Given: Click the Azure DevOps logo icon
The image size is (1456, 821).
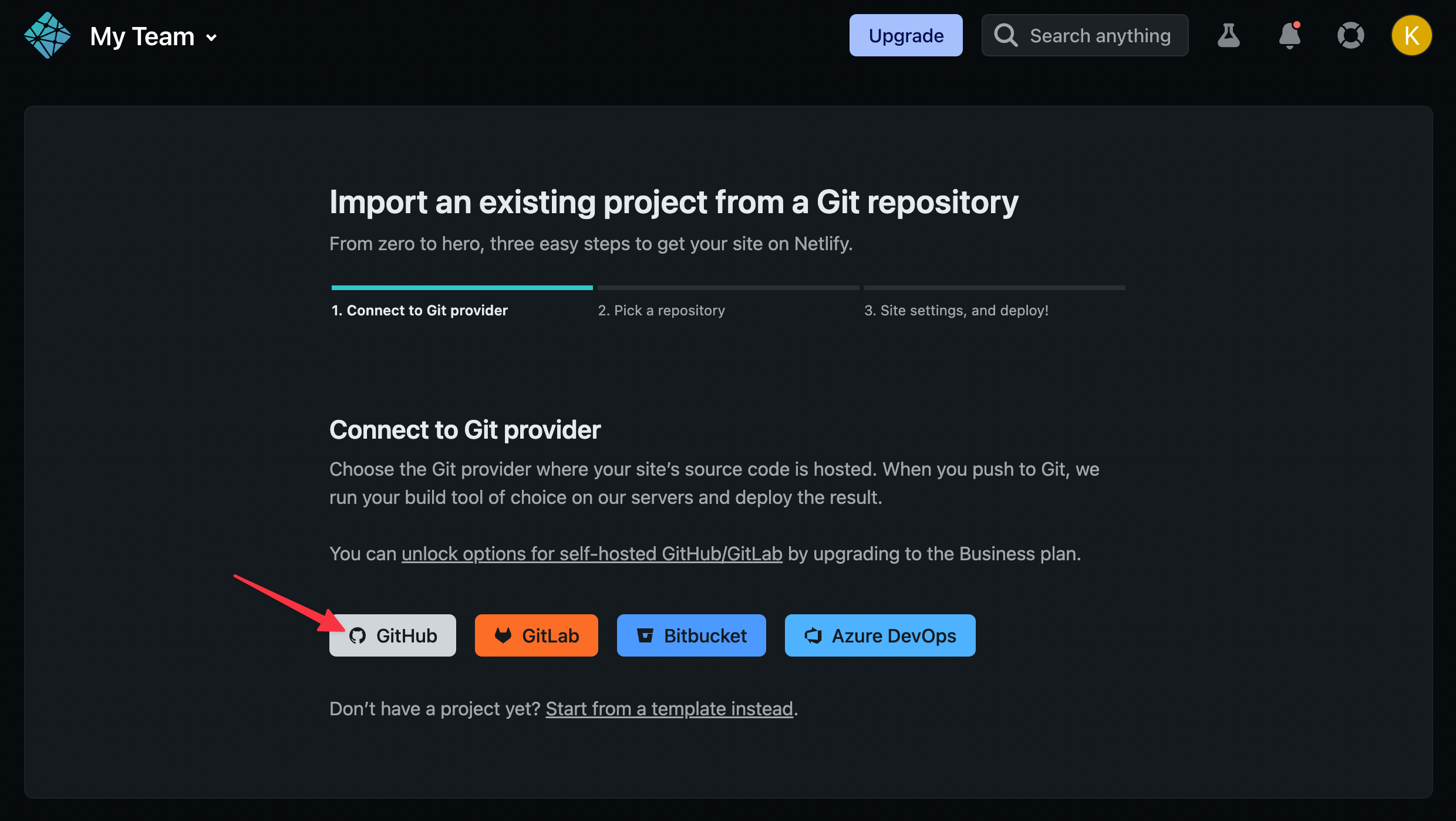Looking at the screenshot, I should tap(813, 635).
